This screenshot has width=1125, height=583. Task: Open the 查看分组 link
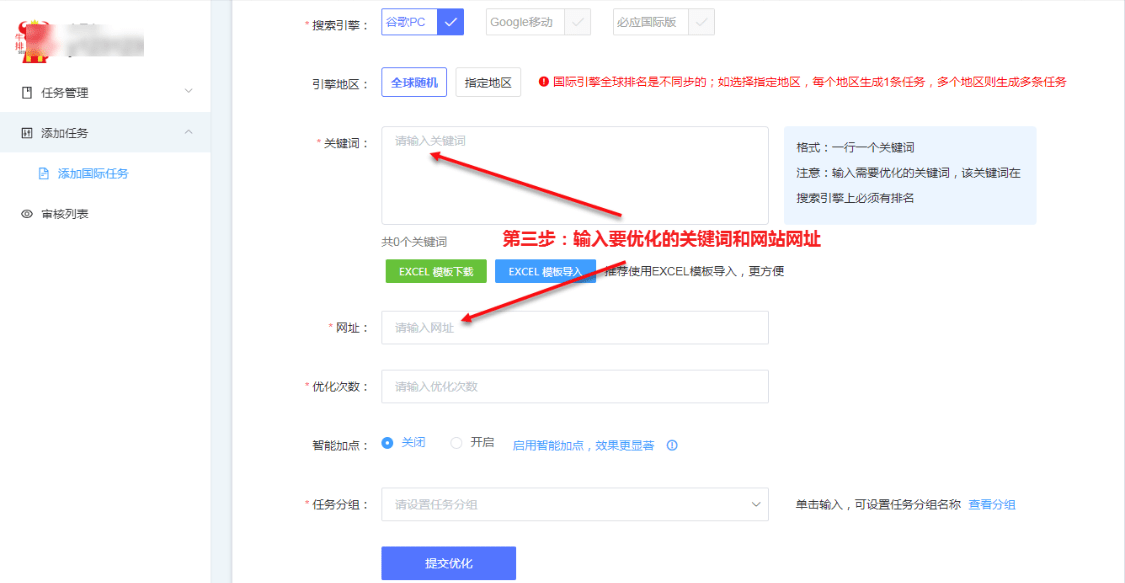991,505
